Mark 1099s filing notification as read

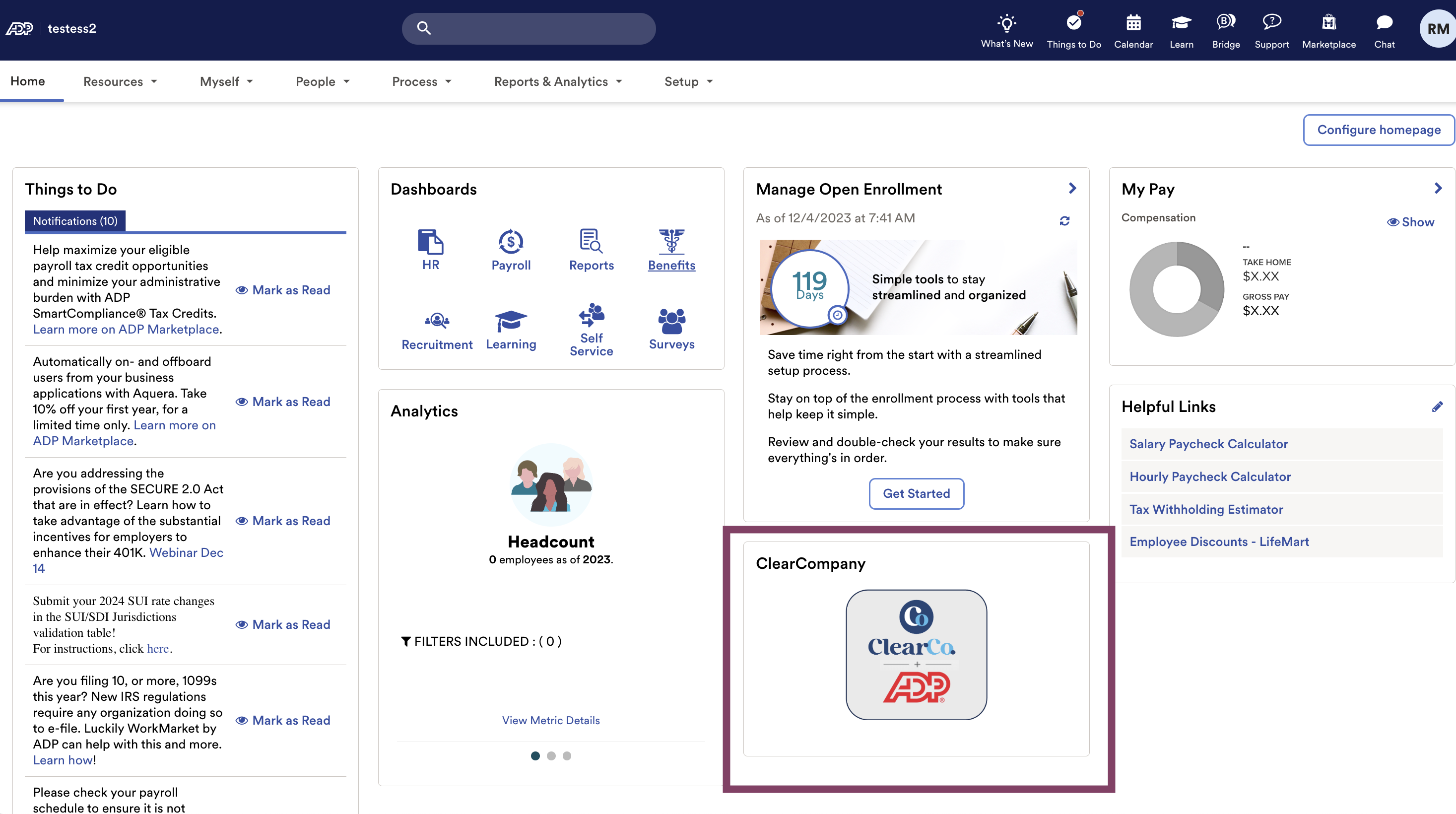(x=283, y=721)
